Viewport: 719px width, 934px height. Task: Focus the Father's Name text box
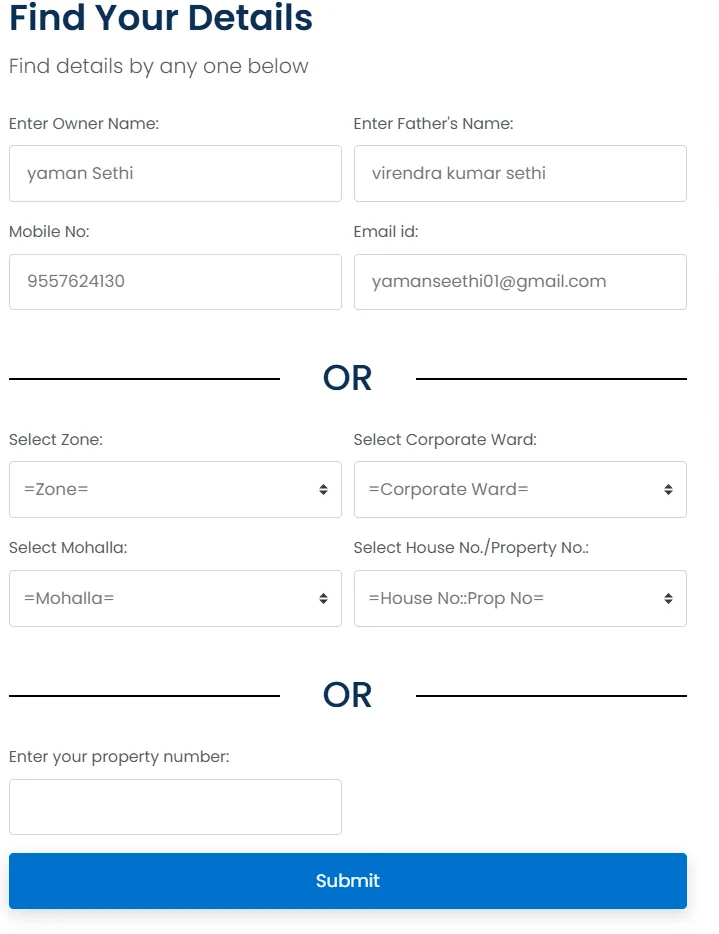tap(520, 173)
